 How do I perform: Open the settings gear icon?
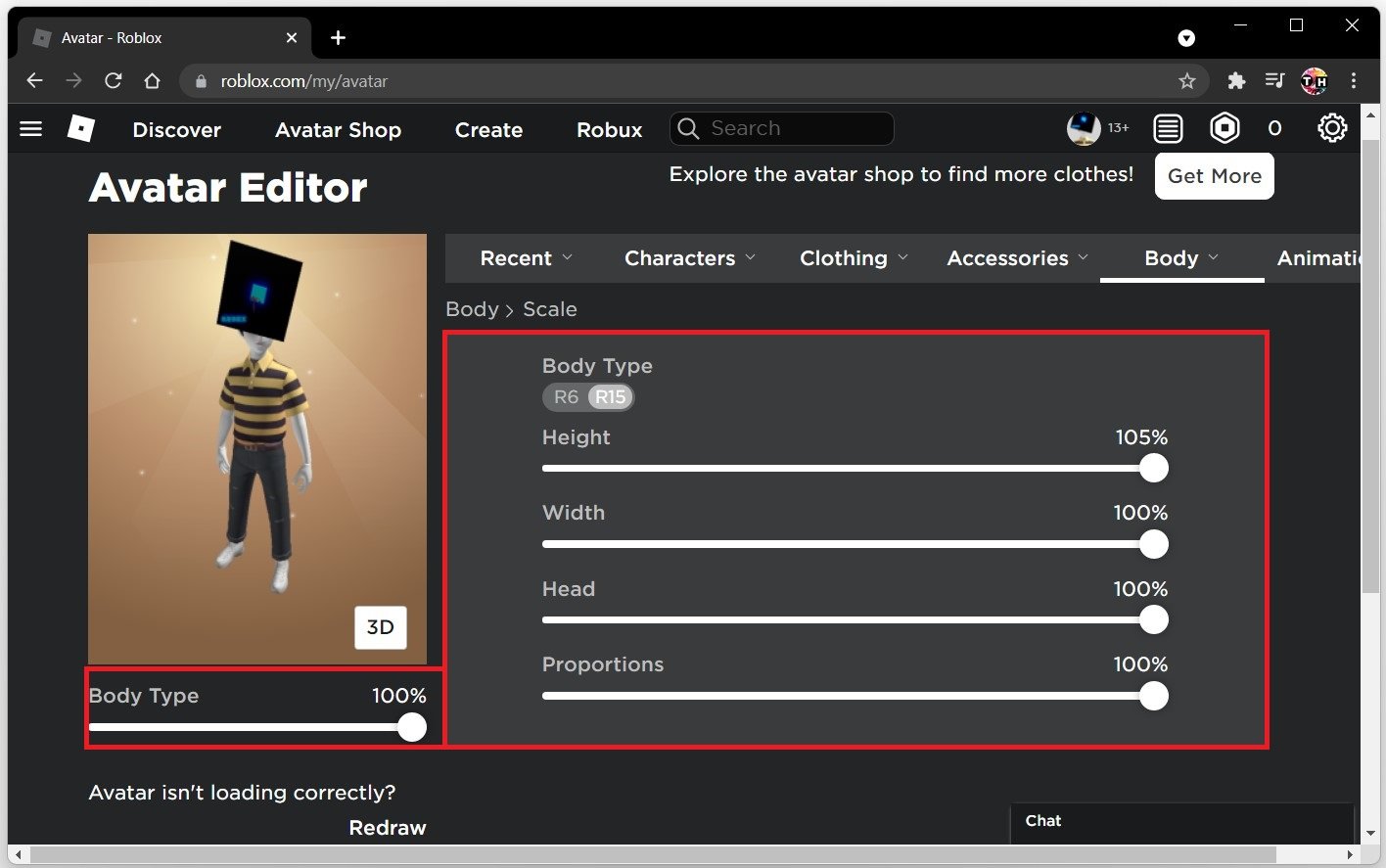pyautogui.click(x=1331, y=128)
